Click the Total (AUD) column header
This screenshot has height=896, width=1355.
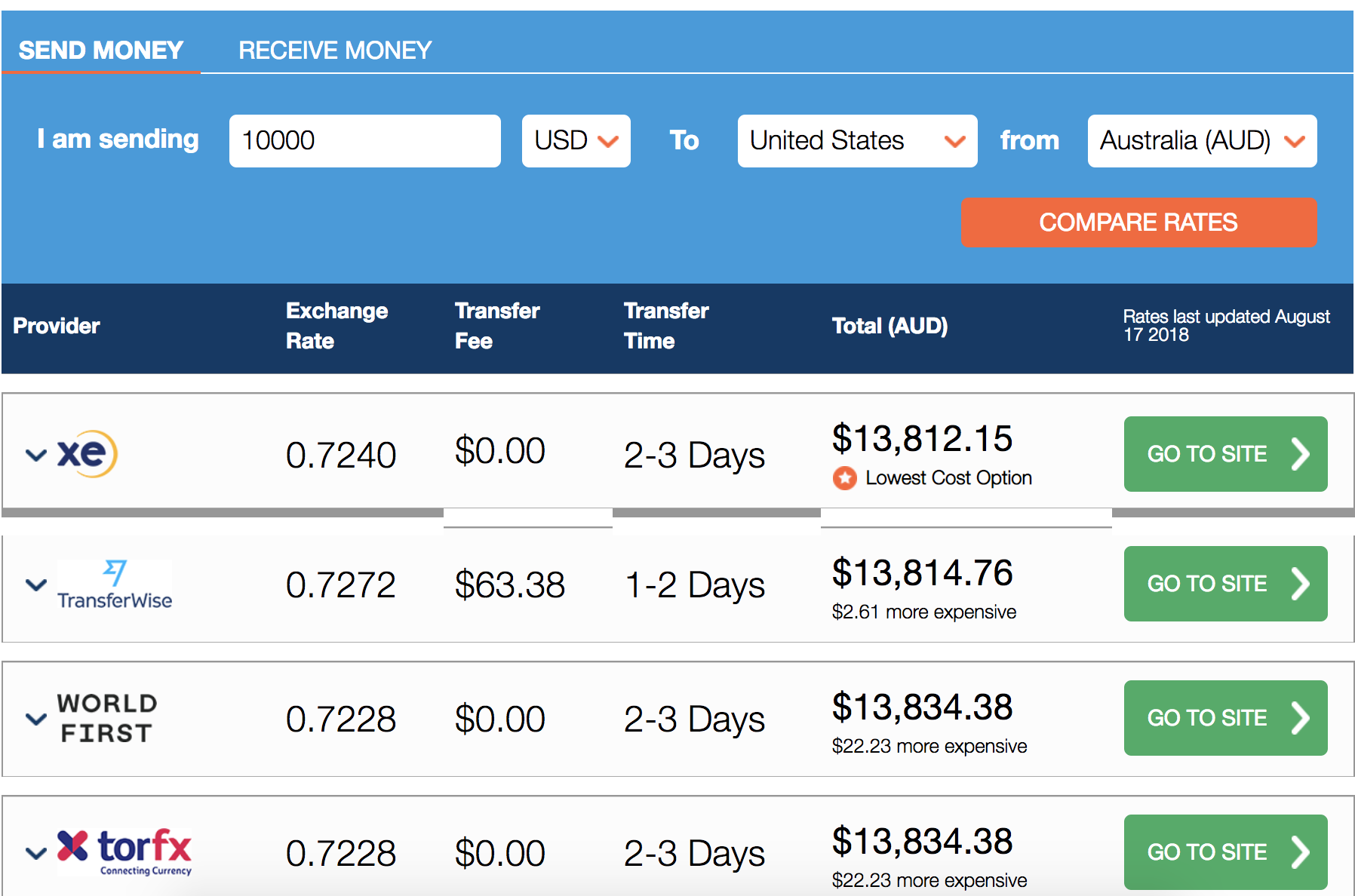(890, 326)
